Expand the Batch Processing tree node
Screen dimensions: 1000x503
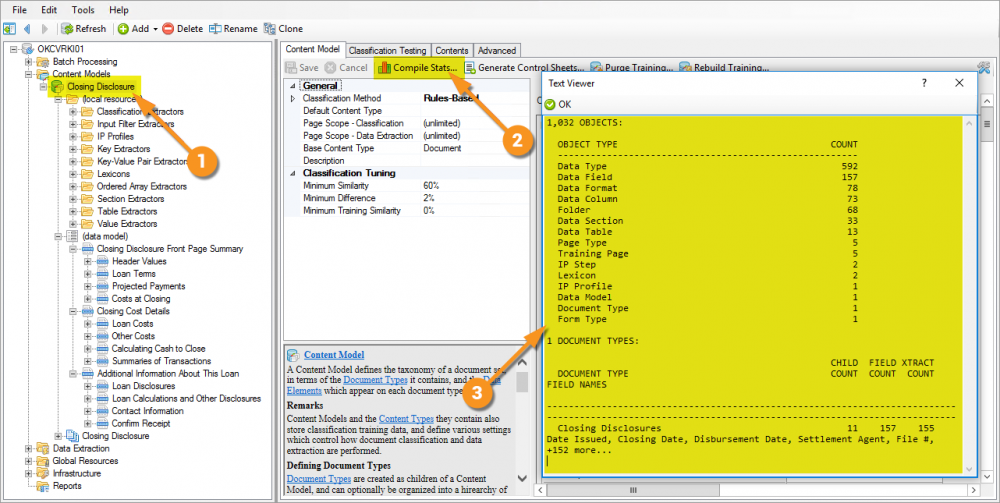pyautogui.click(x=29, y=62)
